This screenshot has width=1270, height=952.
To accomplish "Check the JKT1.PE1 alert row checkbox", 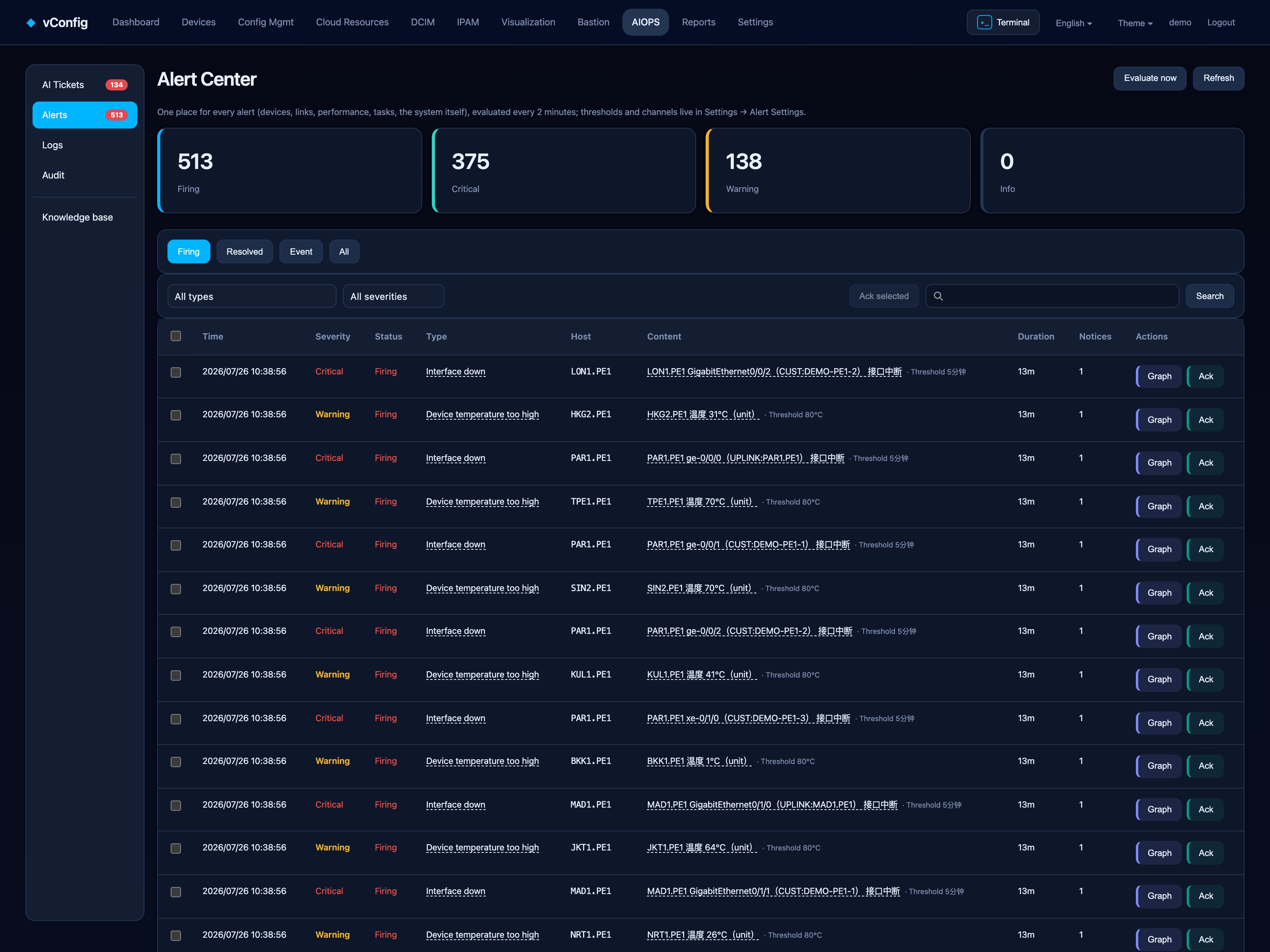I will [176, 848].
